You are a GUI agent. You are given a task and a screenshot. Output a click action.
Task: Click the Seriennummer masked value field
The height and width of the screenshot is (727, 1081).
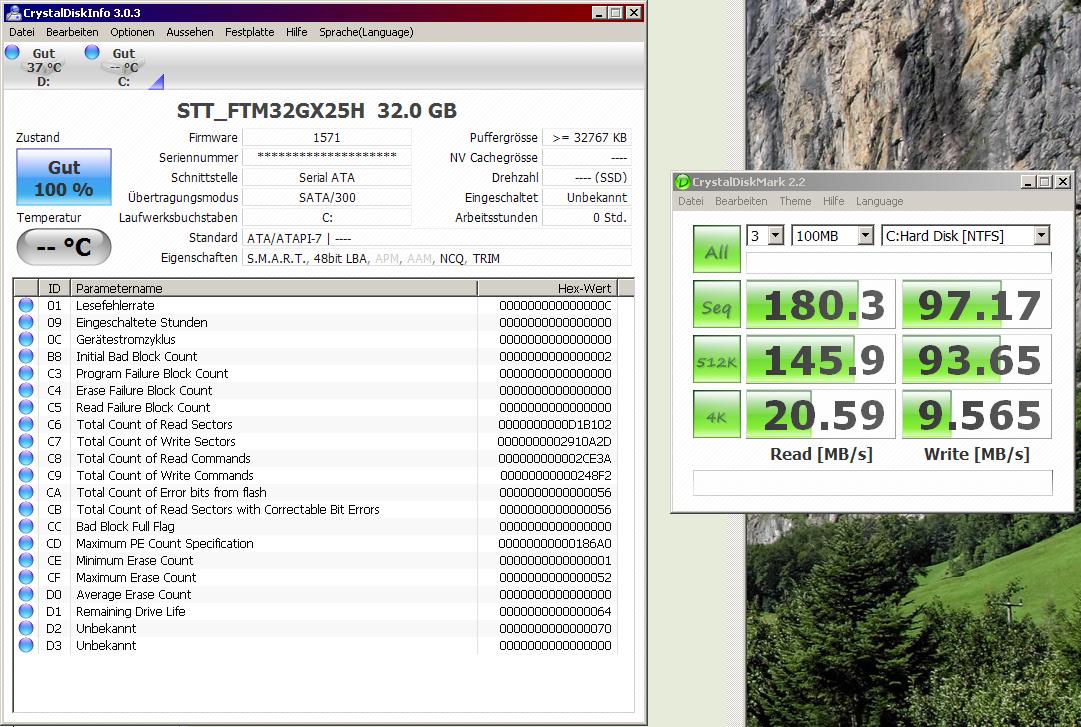point(327,157)
